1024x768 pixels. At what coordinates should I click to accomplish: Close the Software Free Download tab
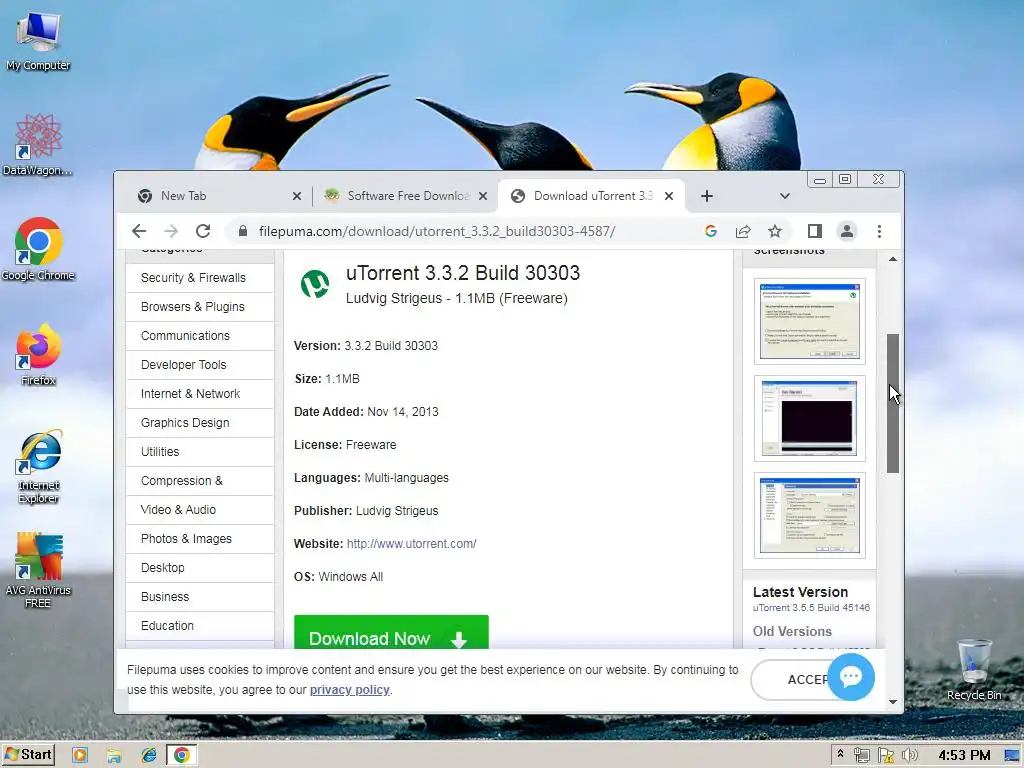click(483, 196)
